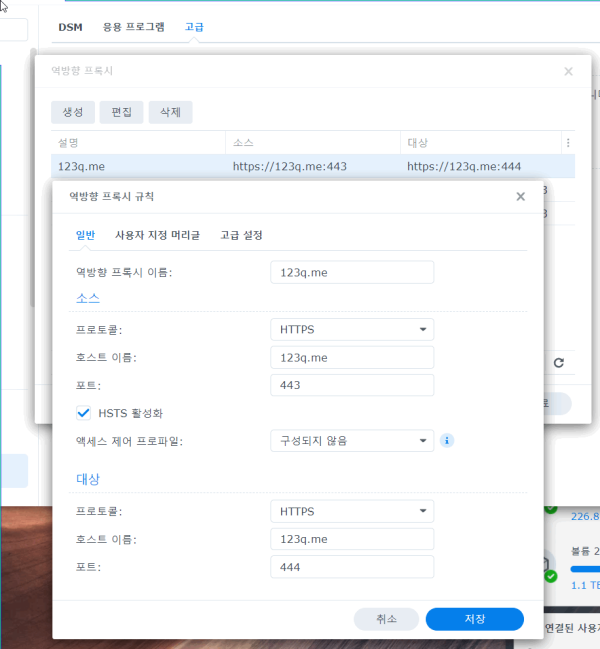This screenshot has height=649, width=600.
Task: Click the info icon beside access control profile
Action: pyautogui.click(x=446, y=441)
